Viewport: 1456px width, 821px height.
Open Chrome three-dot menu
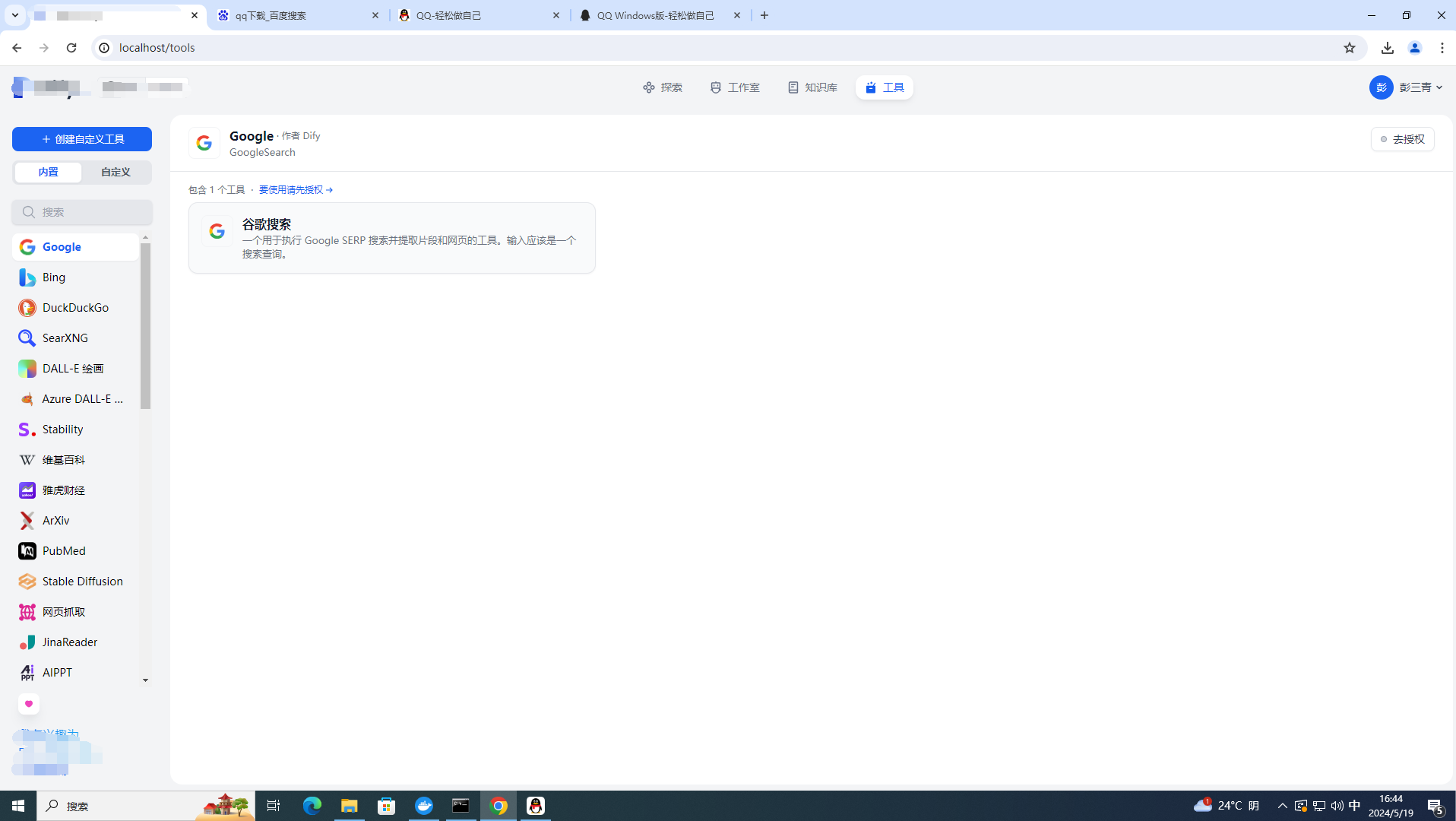(x=1442, y=48)
